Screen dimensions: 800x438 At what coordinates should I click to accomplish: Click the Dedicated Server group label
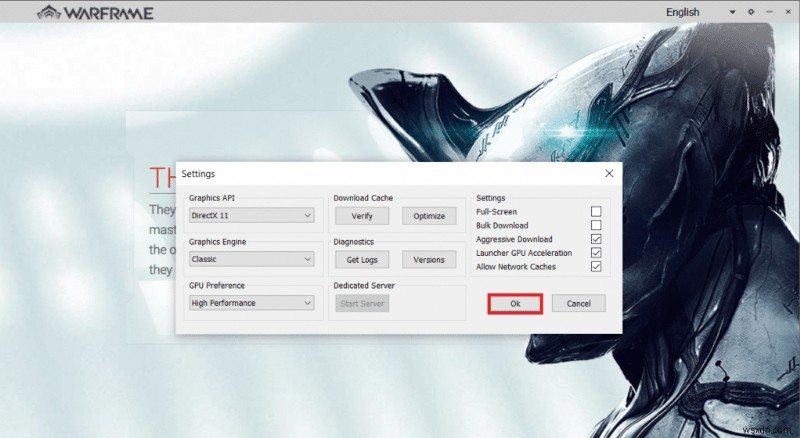click(364, 286)
